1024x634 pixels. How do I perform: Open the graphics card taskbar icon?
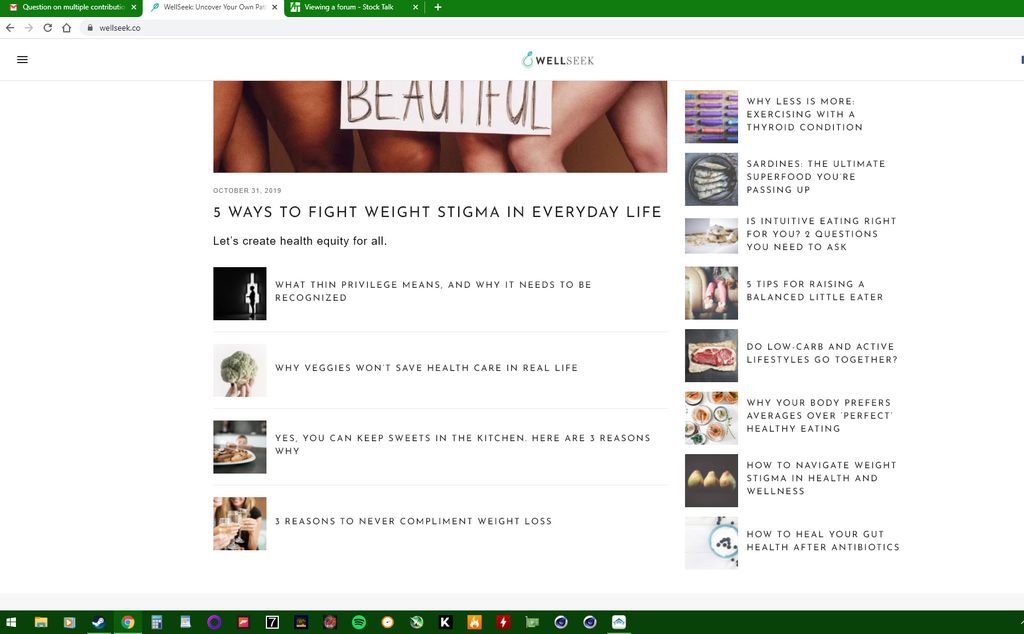click(532, 622)
